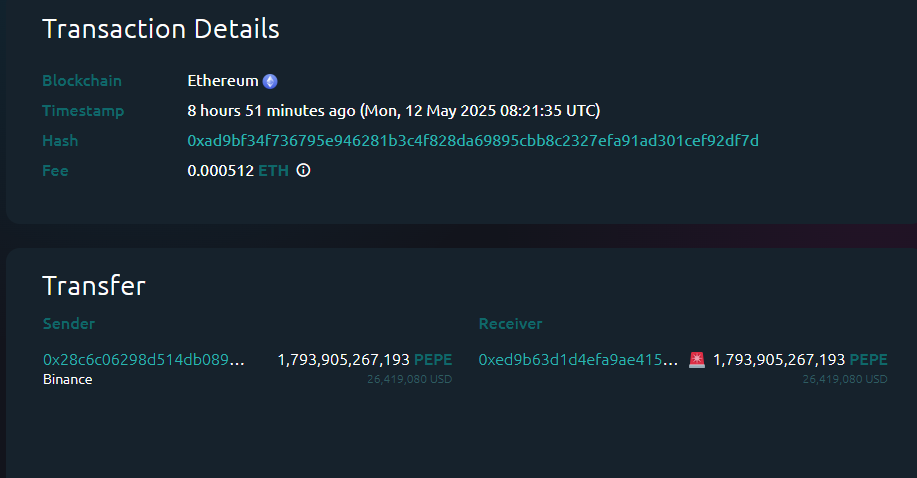Click the Transfer section heading

(94, 286)
